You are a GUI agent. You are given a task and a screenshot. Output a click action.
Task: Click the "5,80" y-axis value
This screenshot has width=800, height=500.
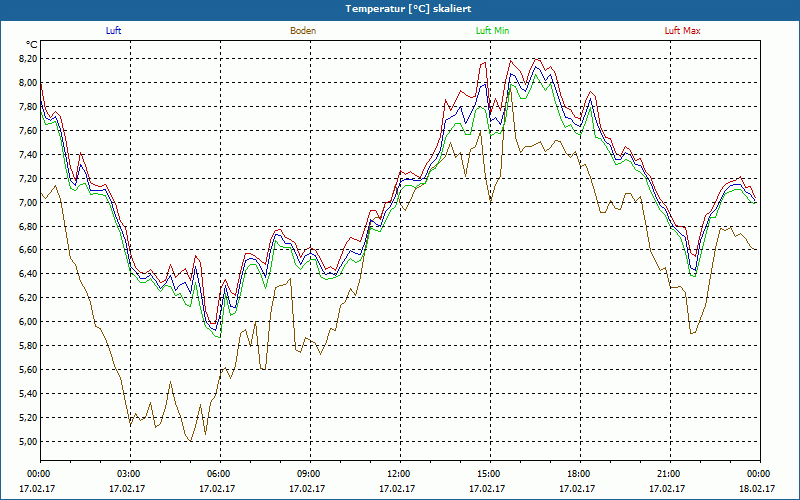click(x=28, y=346)
